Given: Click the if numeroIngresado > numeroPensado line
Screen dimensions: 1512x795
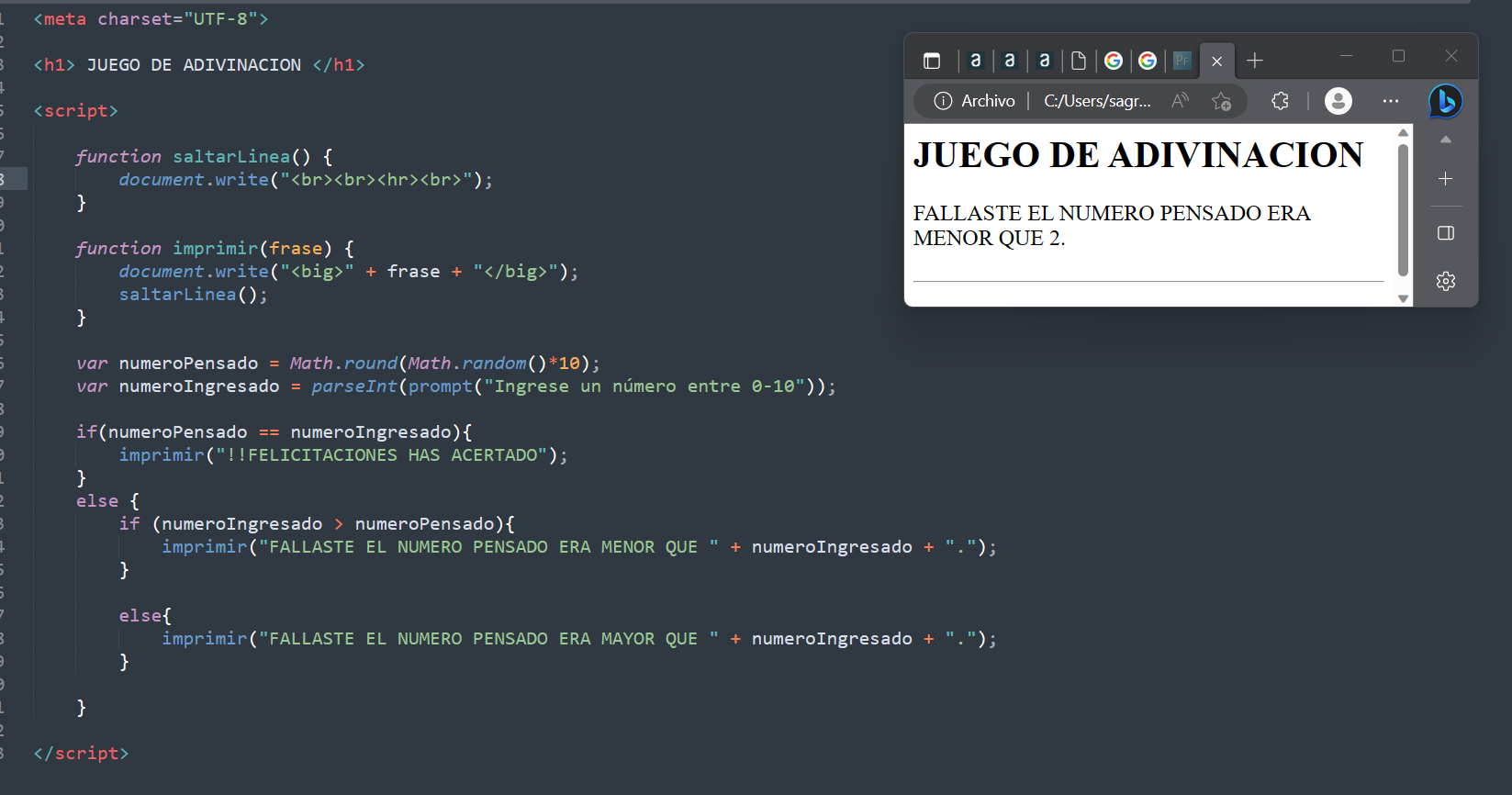Looking at the screenshot, I should (x=317, y=524).
